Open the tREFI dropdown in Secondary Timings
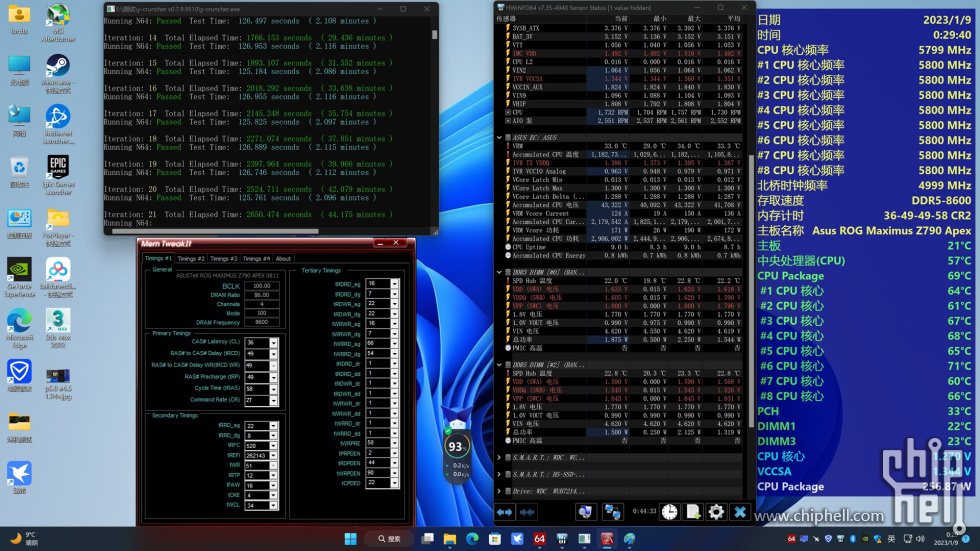This screenshot has width=980, height=551. point(273,456)
